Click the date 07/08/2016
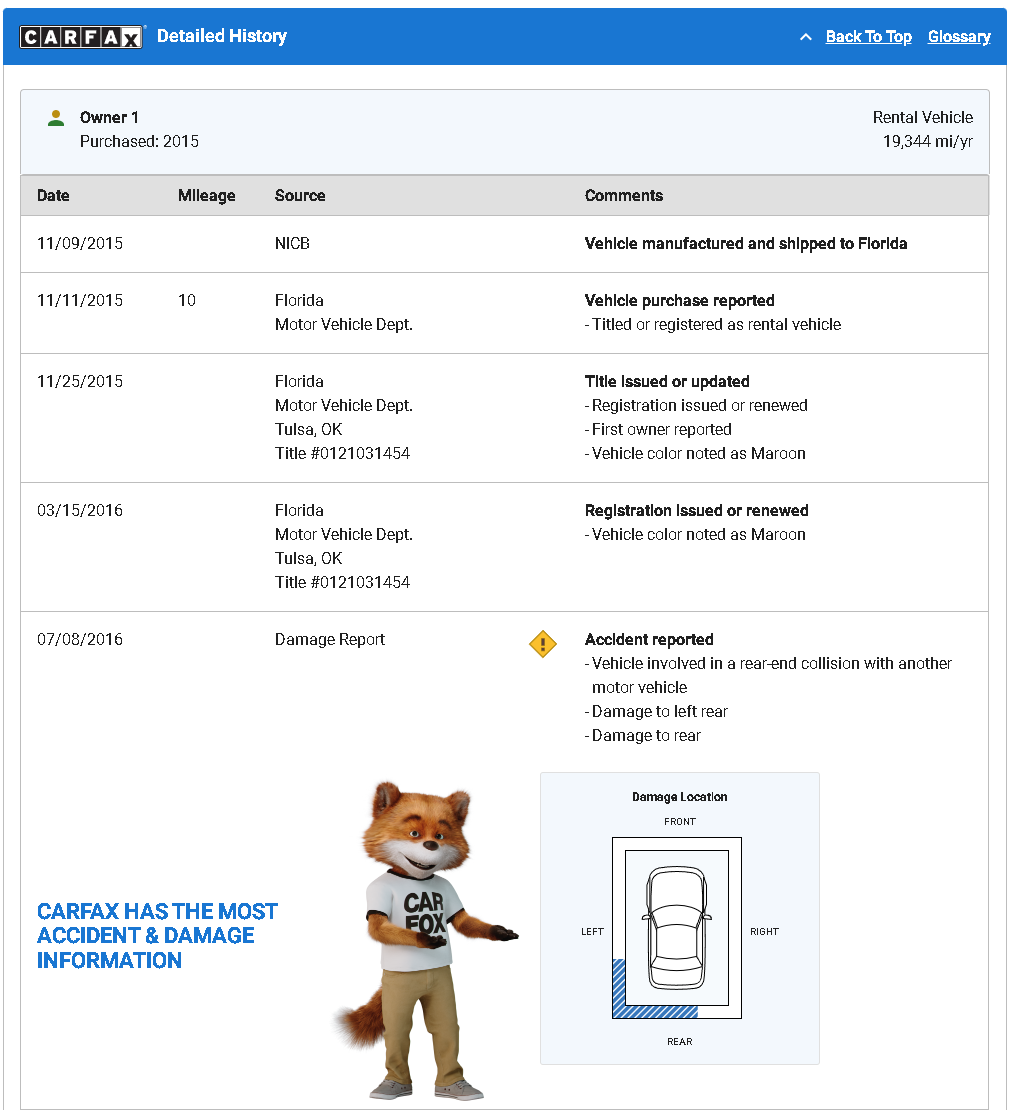Image resolution: width=1013 pixels, height=1110 pixels. point(80,639)
